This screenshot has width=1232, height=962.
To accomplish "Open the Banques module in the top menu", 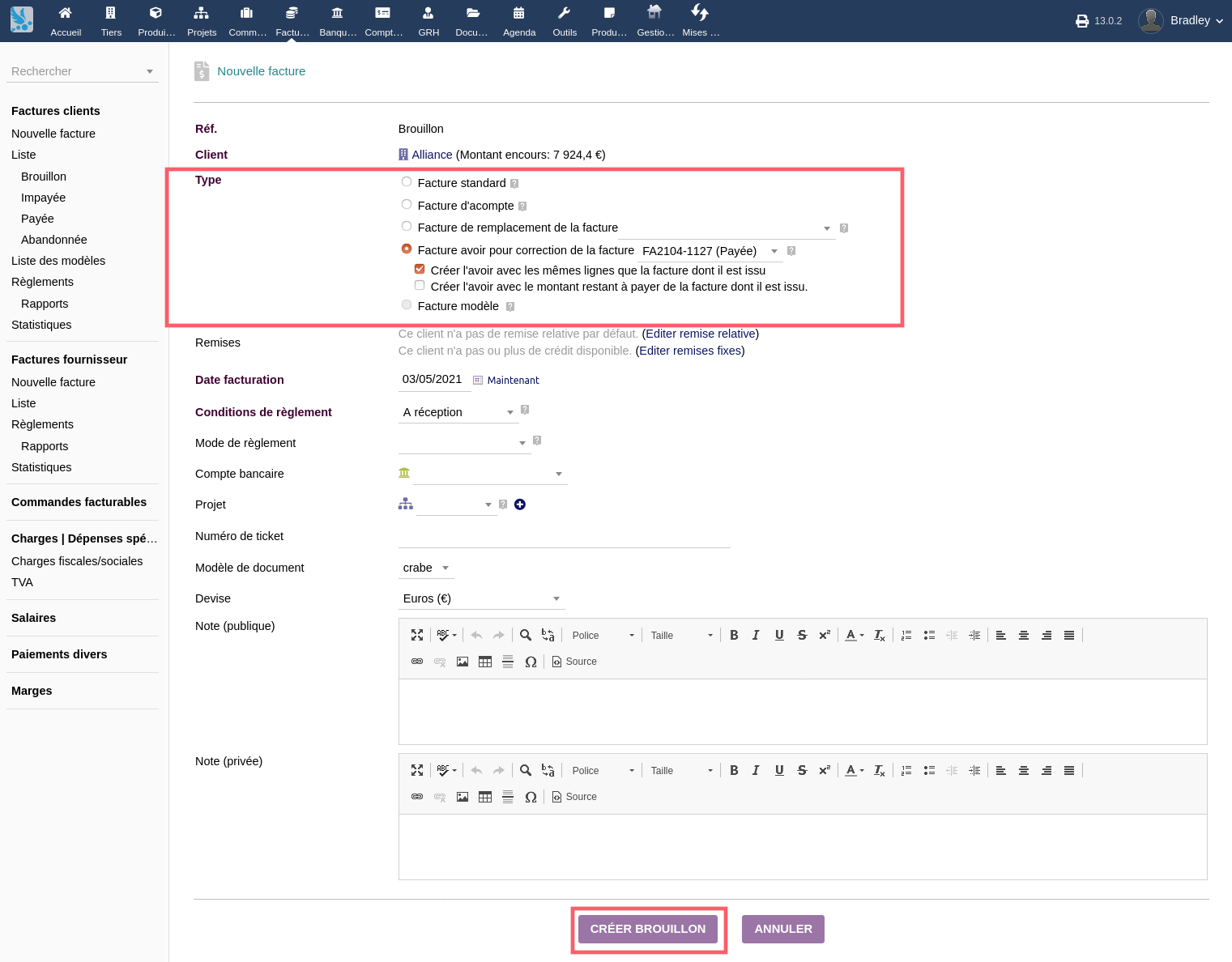I will (x=338, y=20).
